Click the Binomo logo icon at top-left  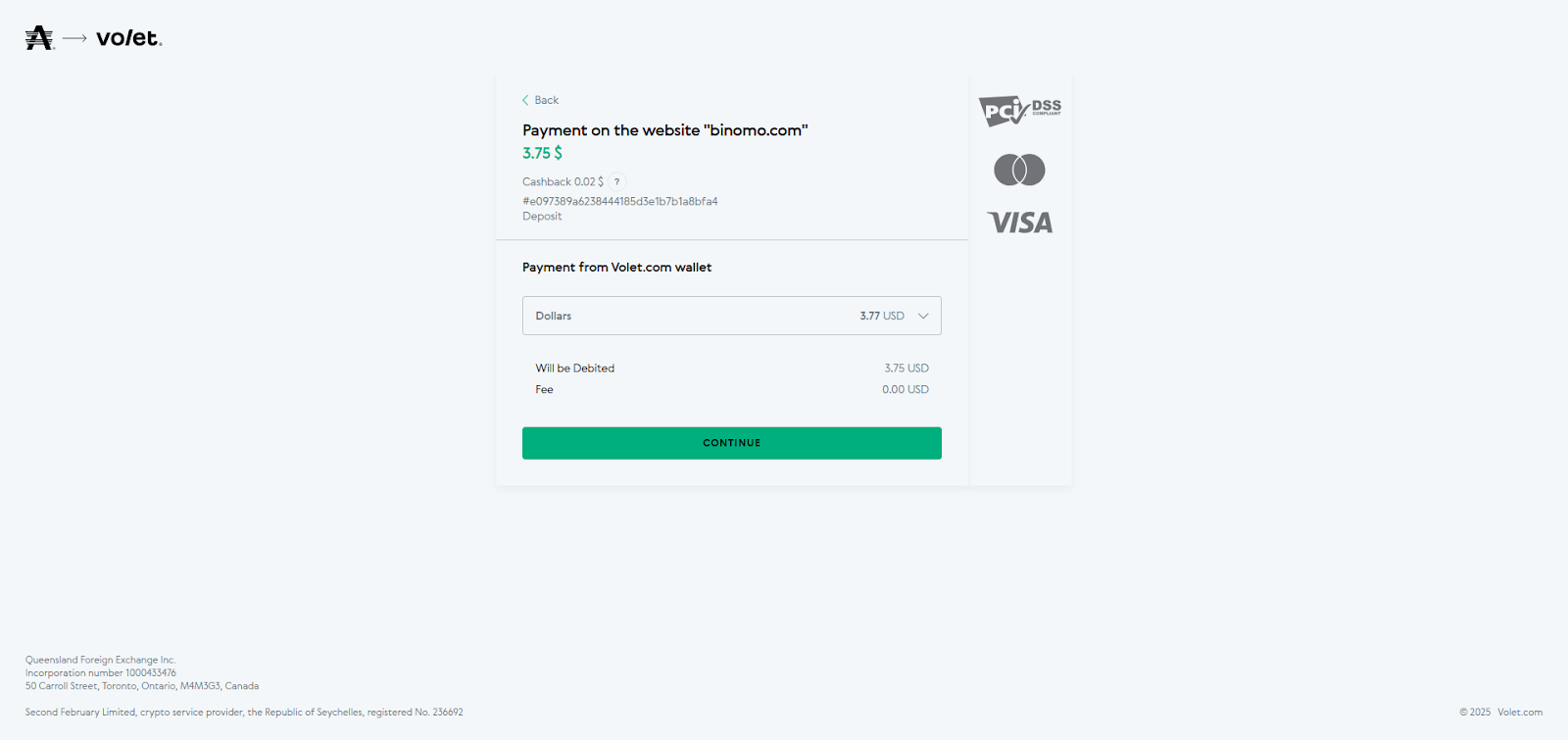[39, 38]
